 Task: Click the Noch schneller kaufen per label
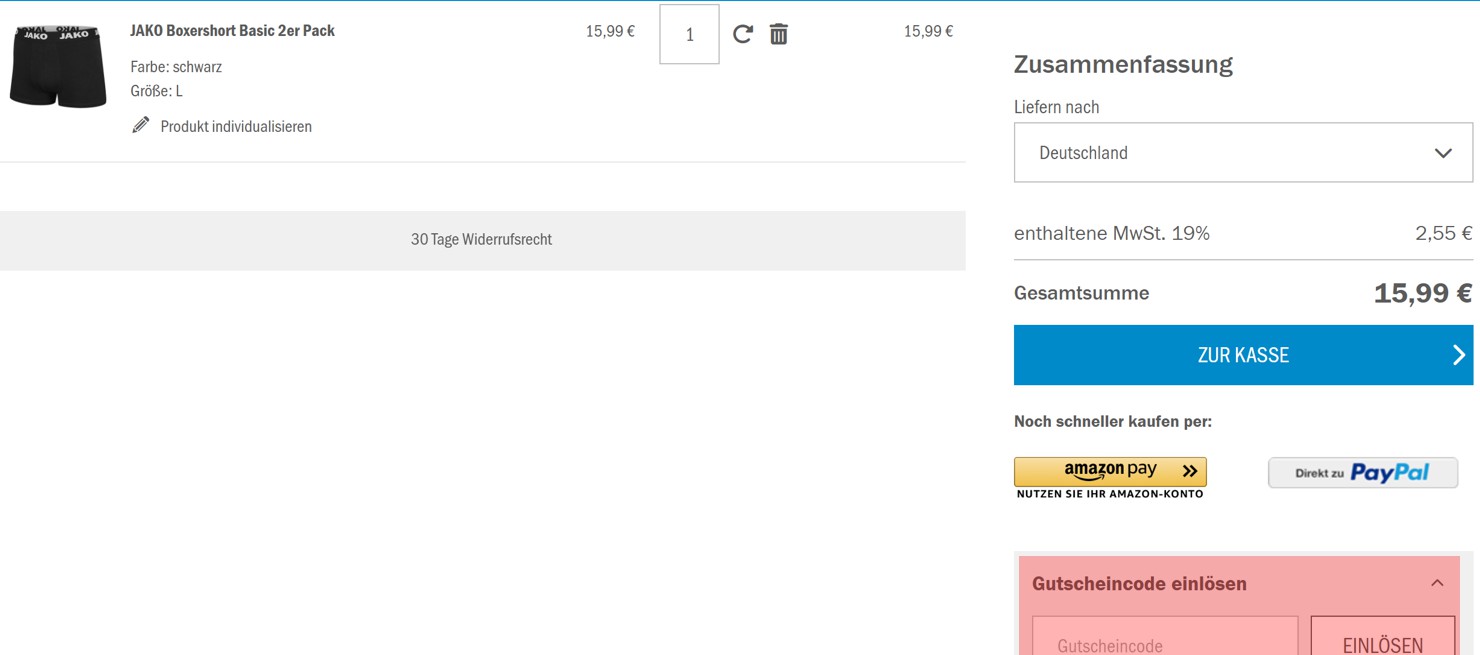1113,421
